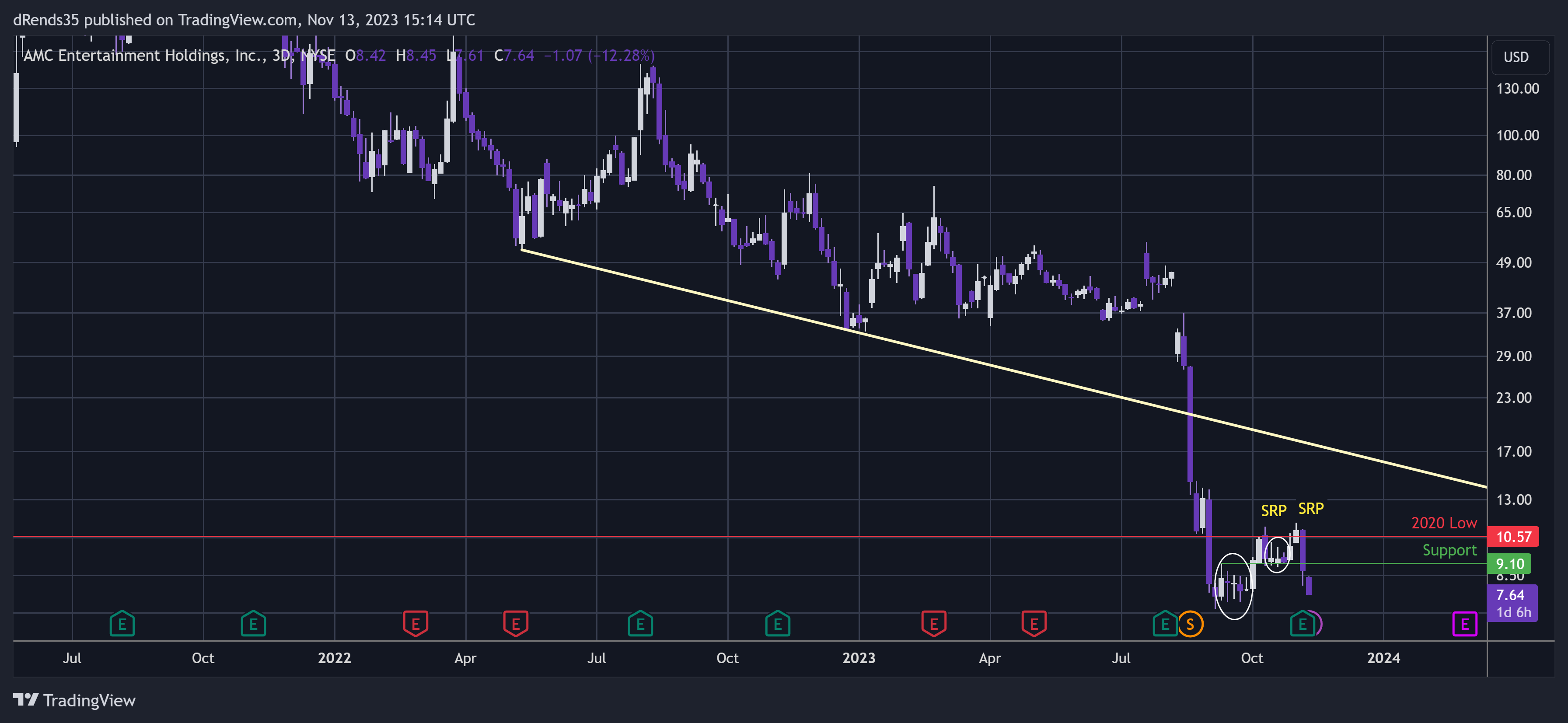Click the 100.00 price axis label

pos(1517,135)
